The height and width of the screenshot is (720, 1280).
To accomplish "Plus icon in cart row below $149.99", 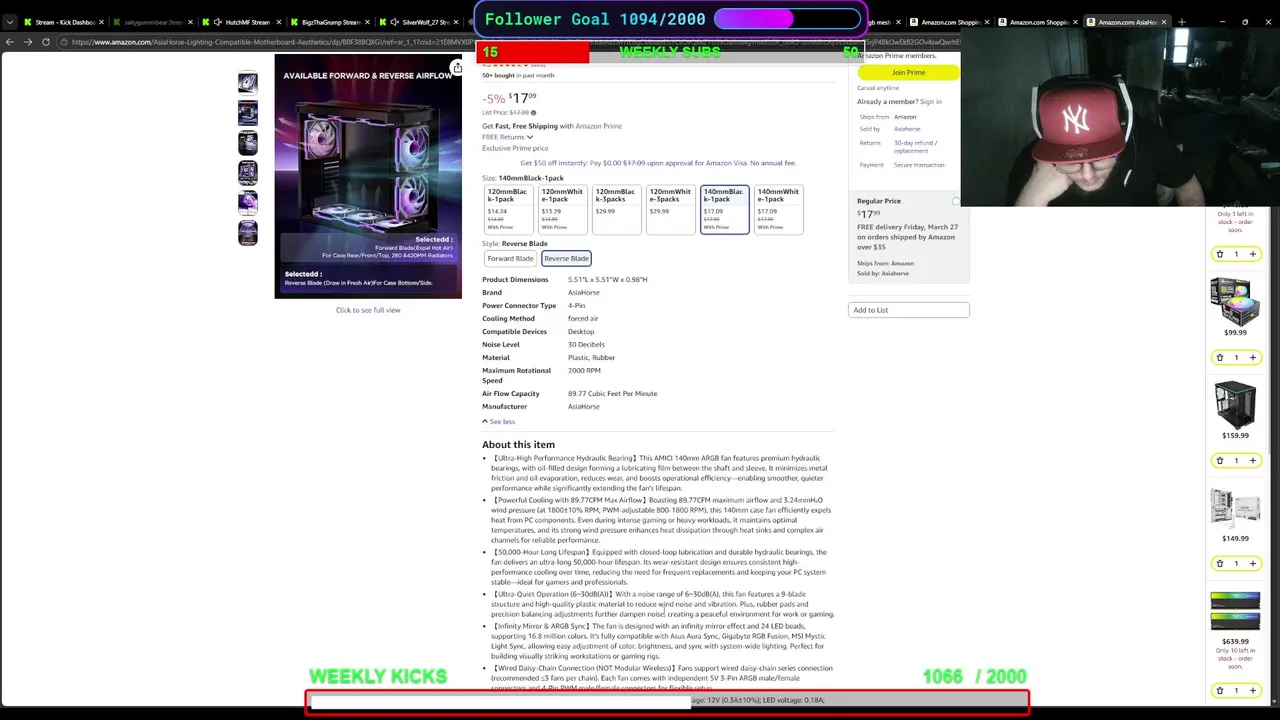I will [1252, 563].
